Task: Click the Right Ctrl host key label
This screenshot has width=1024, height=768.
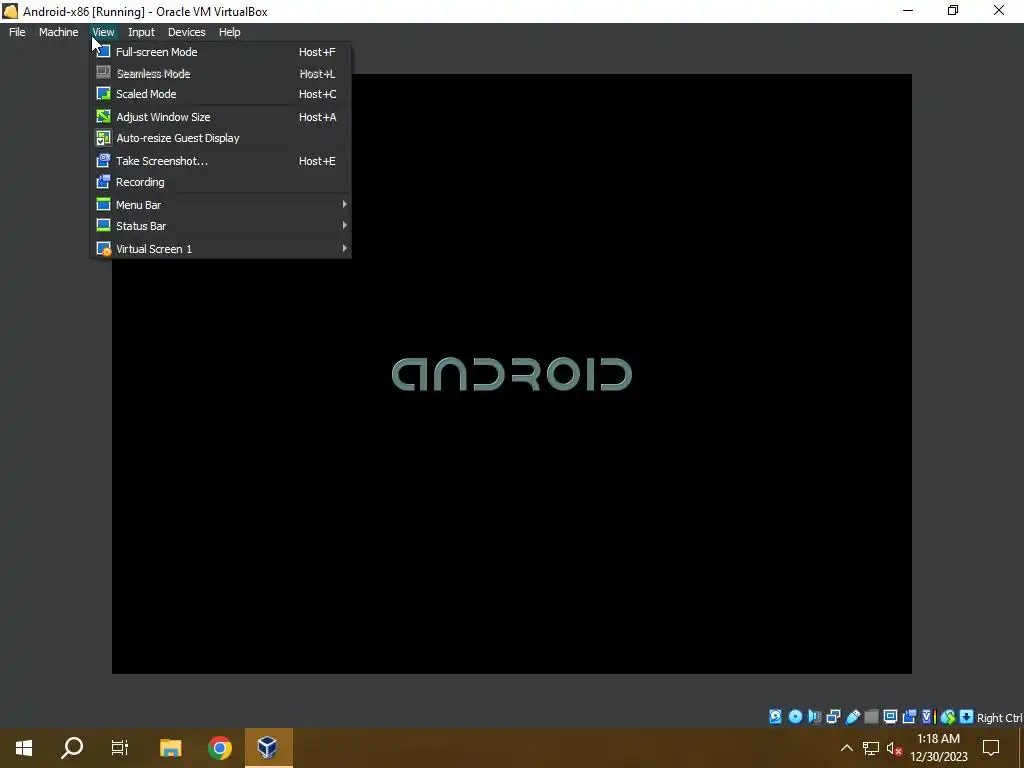Action: coord(999,718)
